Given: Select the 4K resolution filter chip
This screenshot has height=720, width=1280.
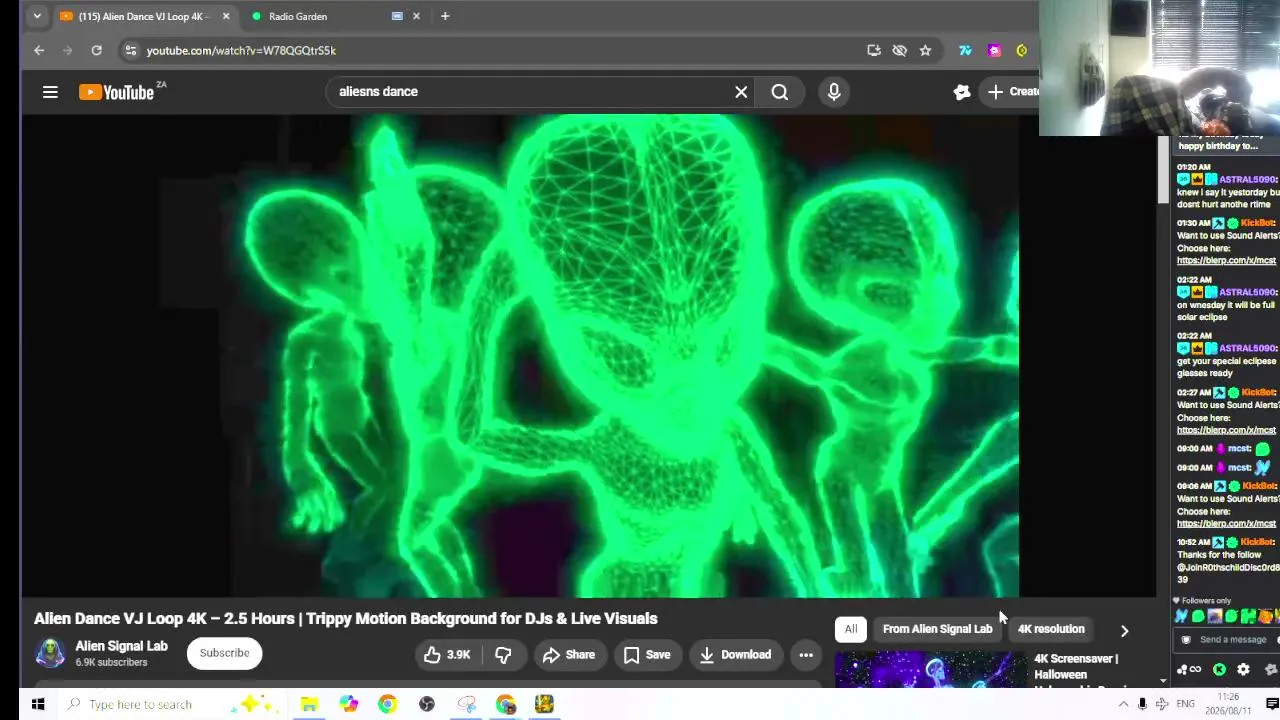Looking at the screenshot, I should click(x=1051, y=629).
